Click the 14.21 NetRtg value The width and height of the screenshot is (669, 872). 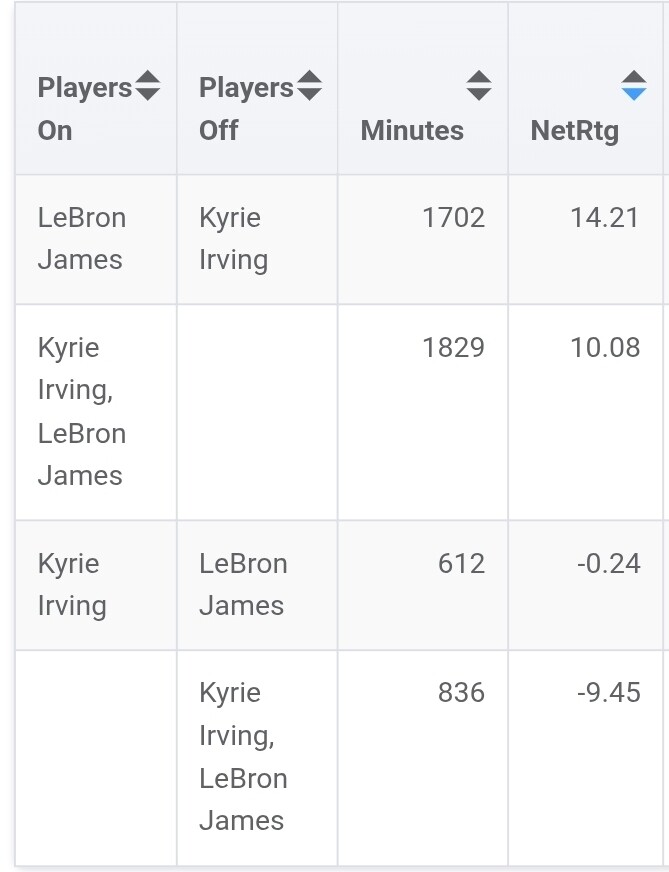coord(605,218)
